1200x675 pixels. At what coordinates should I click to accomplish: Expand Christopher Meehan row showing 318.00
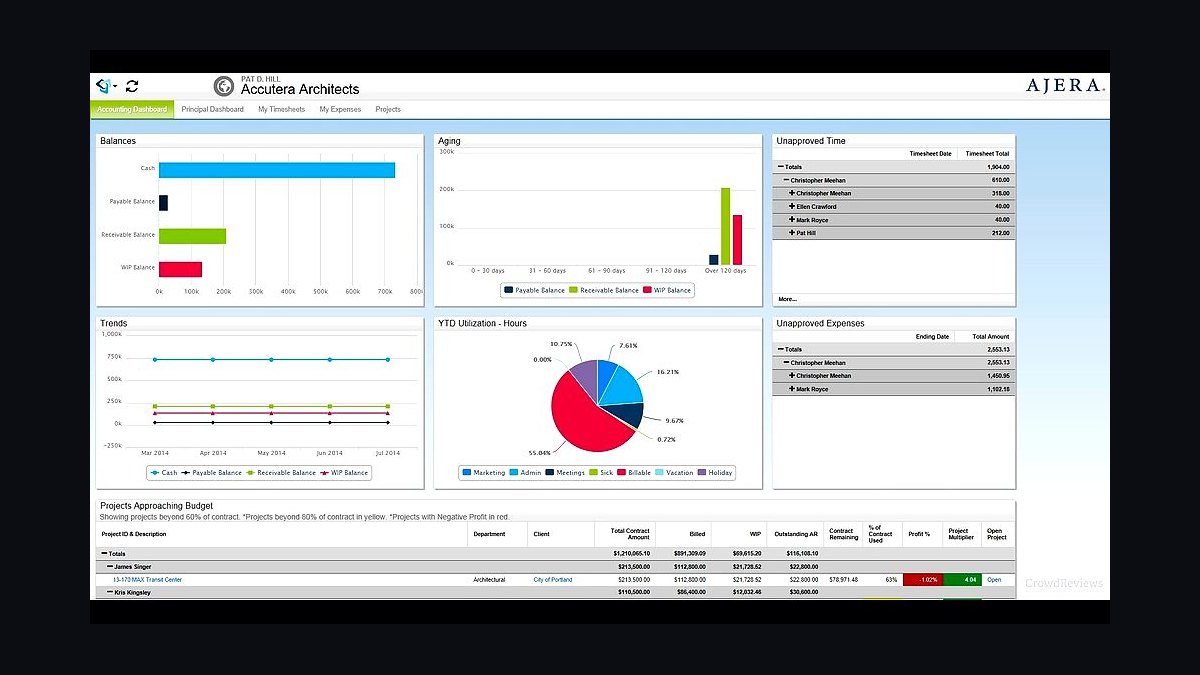tap(792, 193)
